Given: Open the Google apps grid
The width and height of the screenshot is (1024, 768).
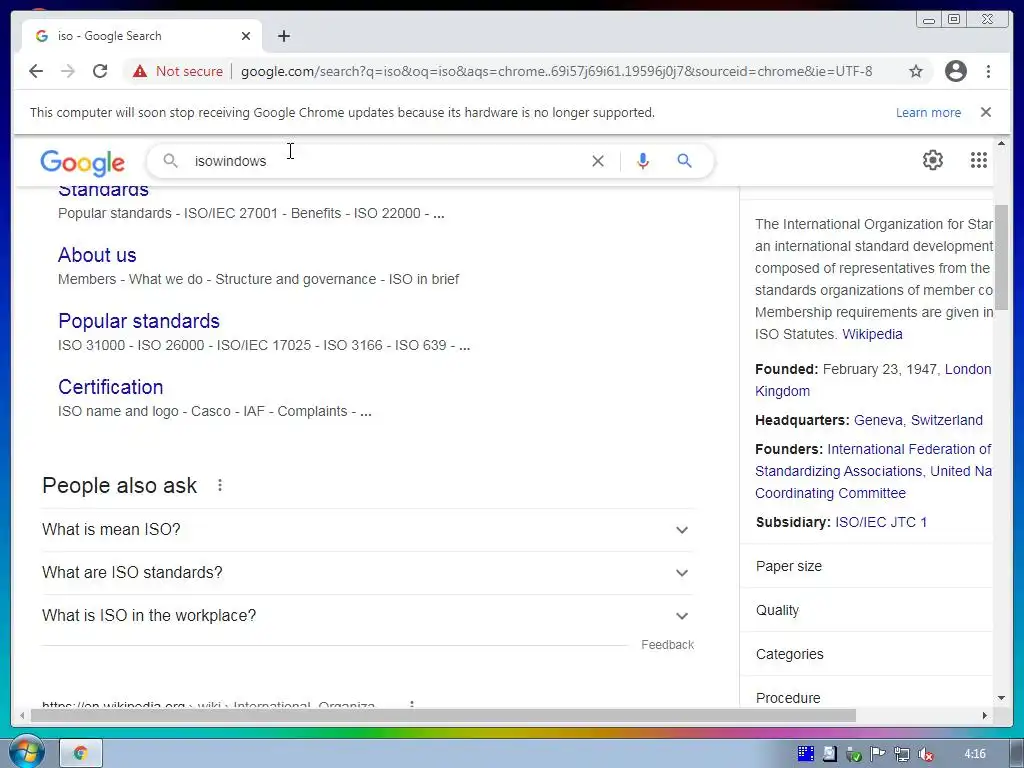Looking at the screenshot, I should [978, 160].
